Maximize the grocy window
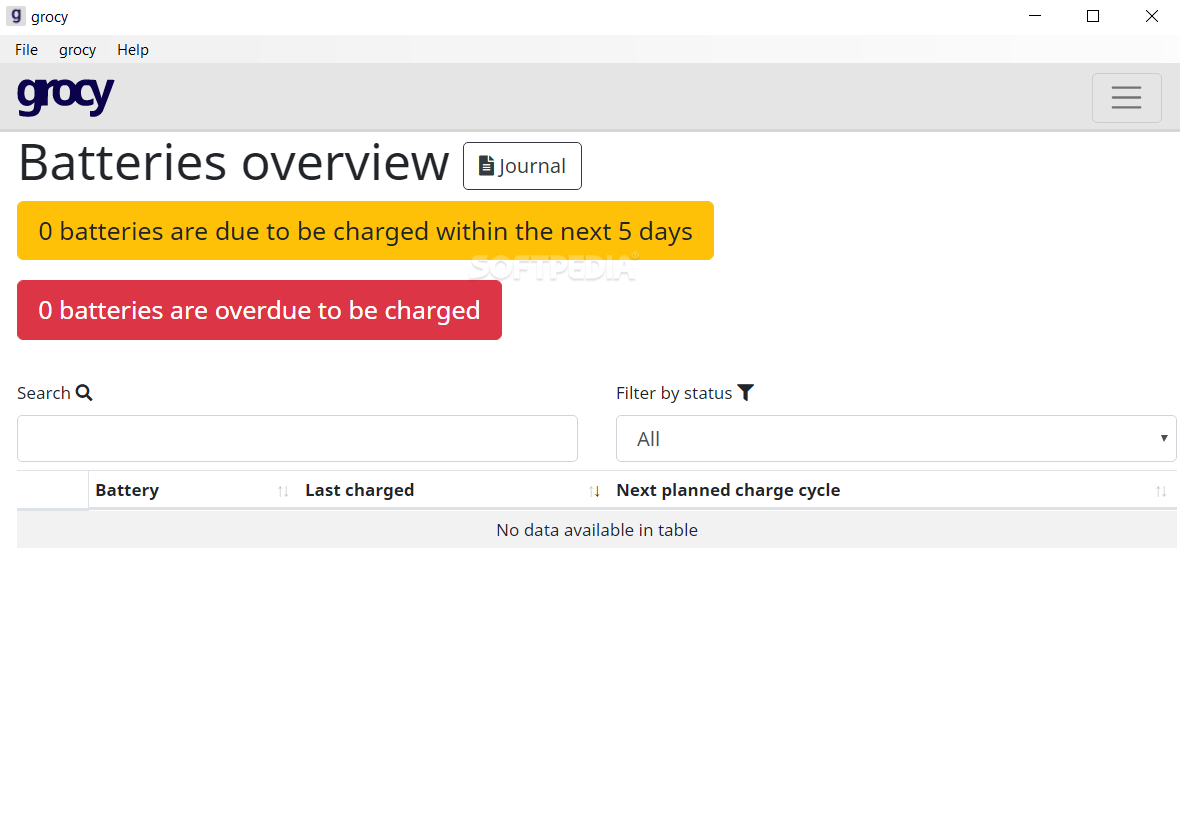 [x=1093, y=16]
